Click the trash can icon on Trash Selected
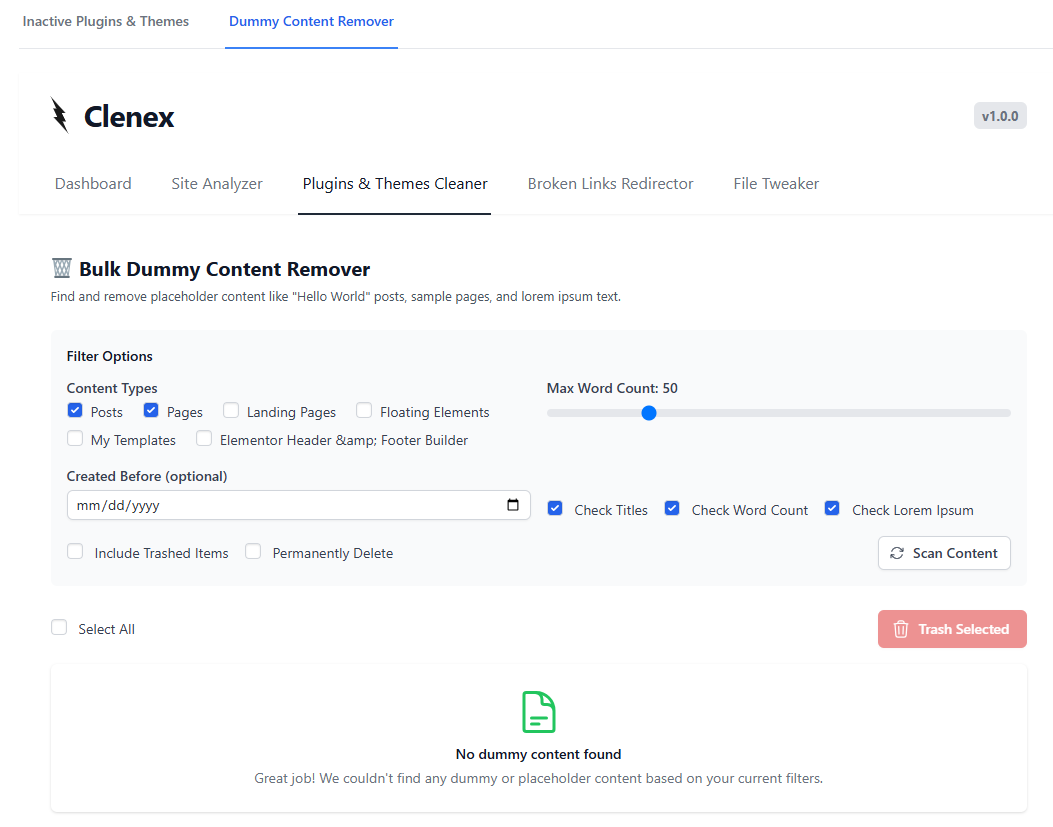Screen dimensions: 1053x827 tap(901, 629)
